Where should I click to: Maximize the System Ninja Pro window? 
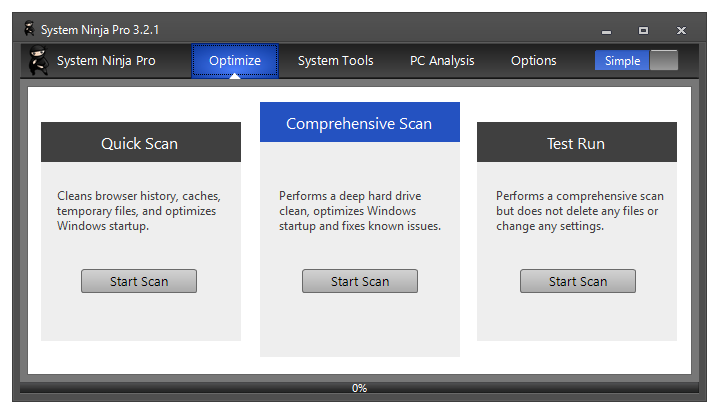[x=643, y=31]
